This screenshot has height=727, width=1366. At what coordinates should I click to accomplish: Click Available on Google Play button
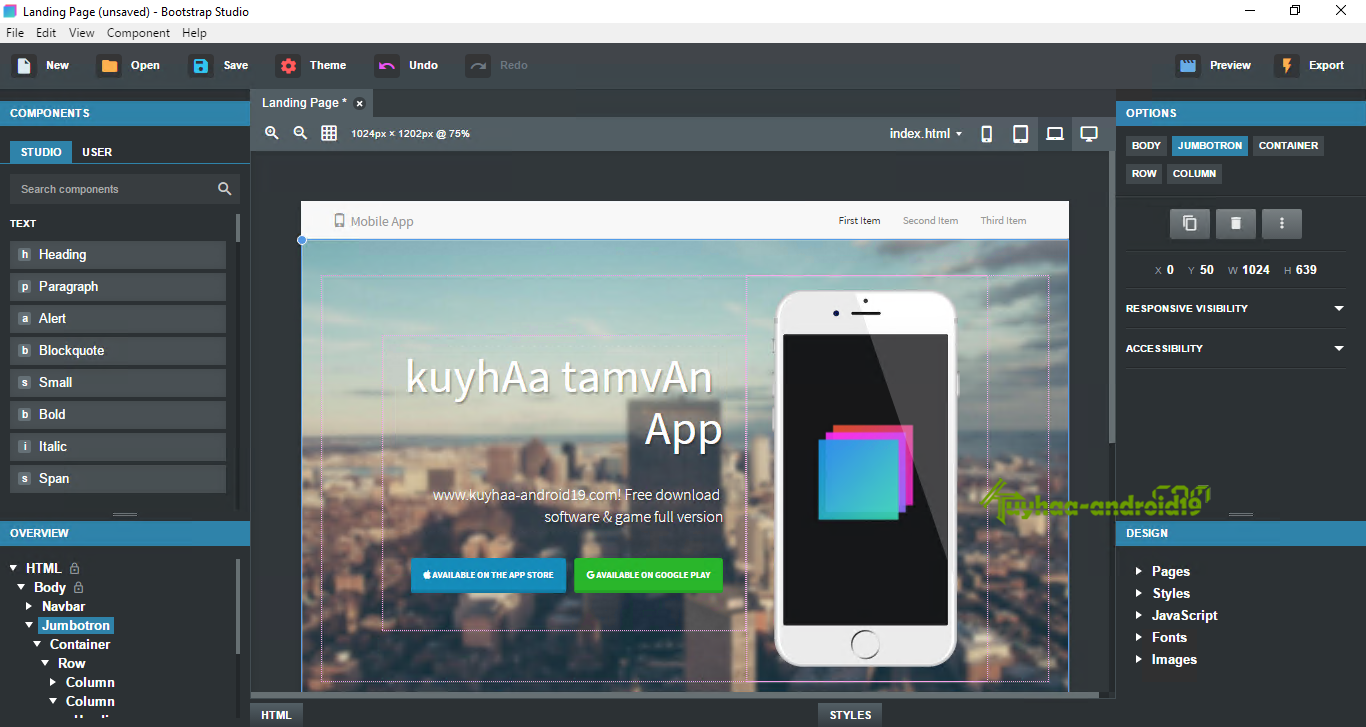(x=648, y=575)
